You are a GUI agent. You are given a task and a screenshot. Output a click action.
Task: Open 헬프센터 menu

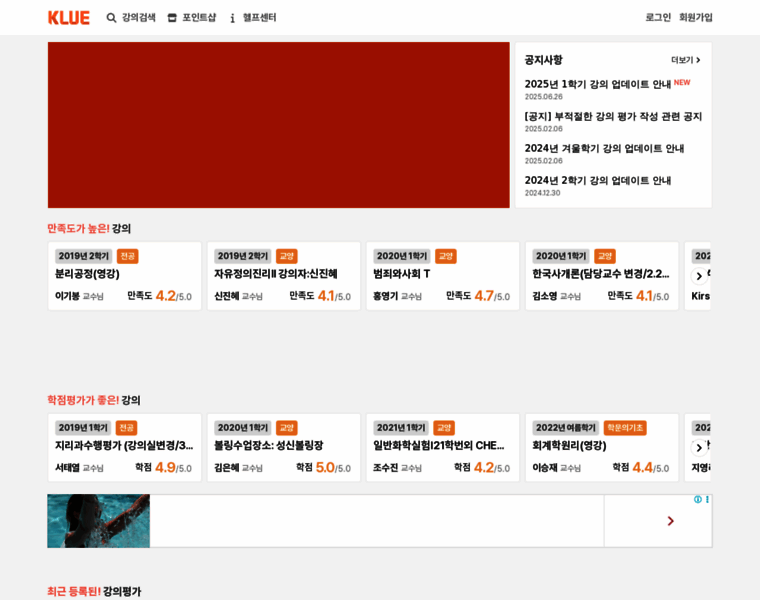click(259, 18)
